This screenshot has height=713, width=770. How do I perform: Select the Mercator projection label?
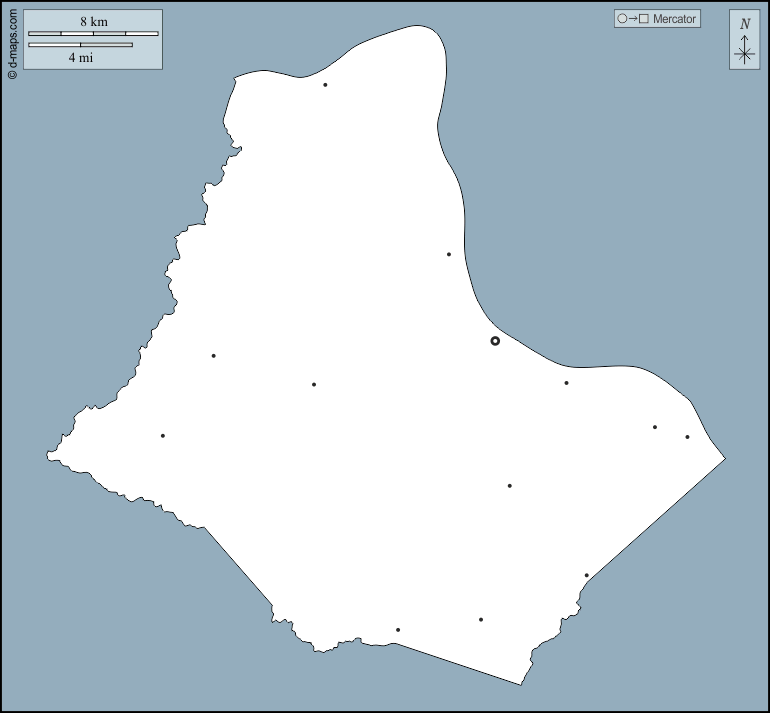(674, 19)
